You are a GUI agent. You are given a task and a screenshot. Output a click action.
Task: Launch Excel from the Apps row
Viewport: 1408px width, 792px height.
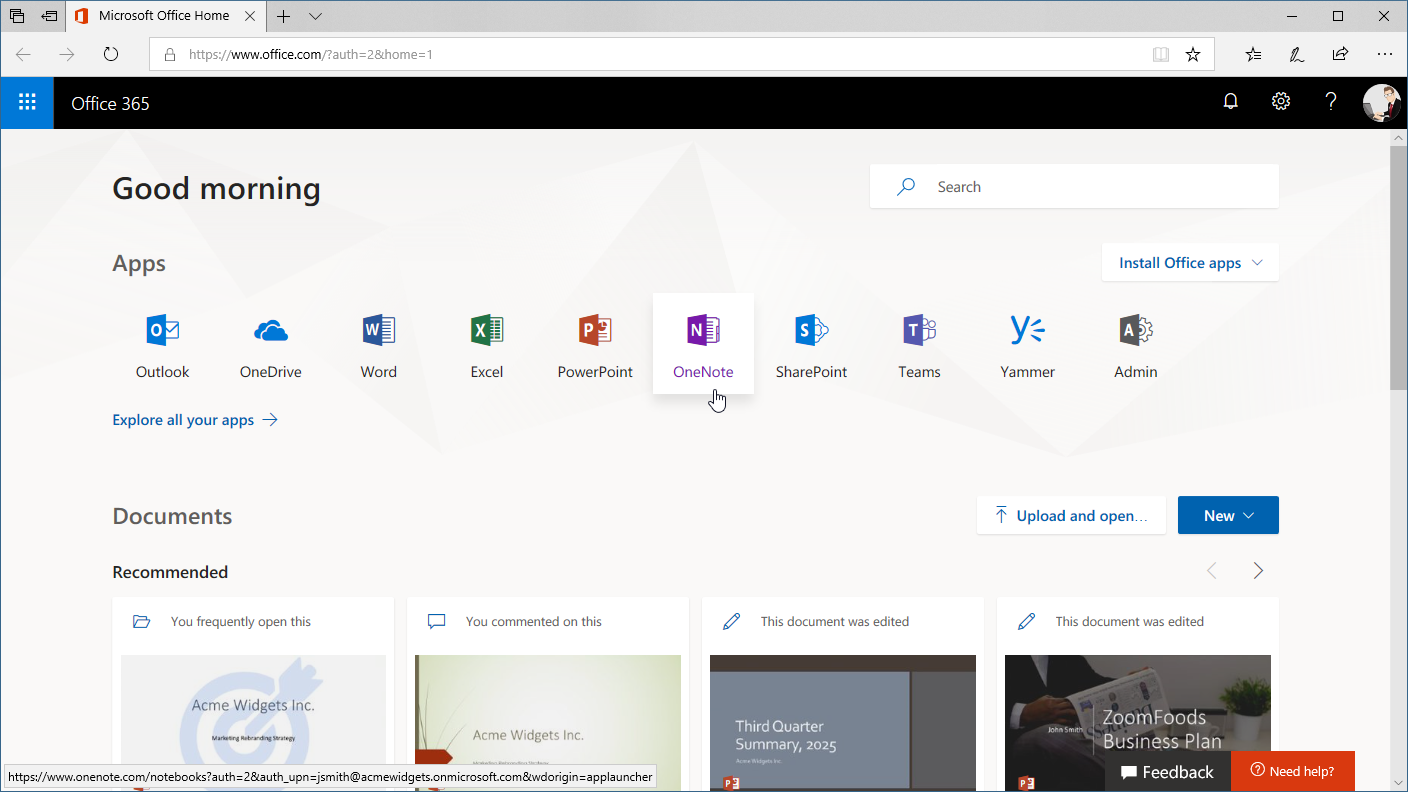(x=487, y=344)
